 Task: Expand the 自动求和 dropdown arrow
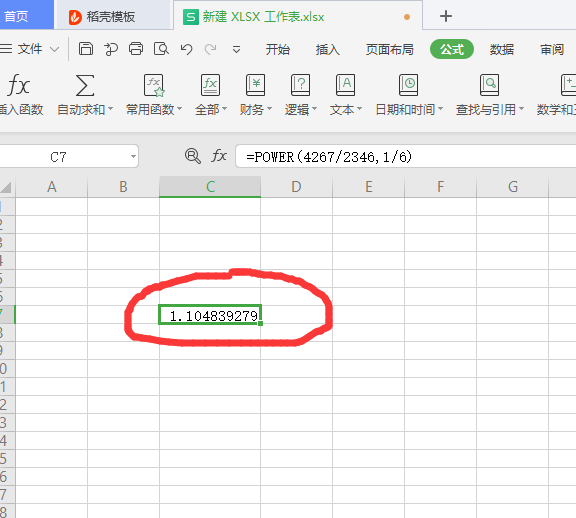[x=110, y=109]
